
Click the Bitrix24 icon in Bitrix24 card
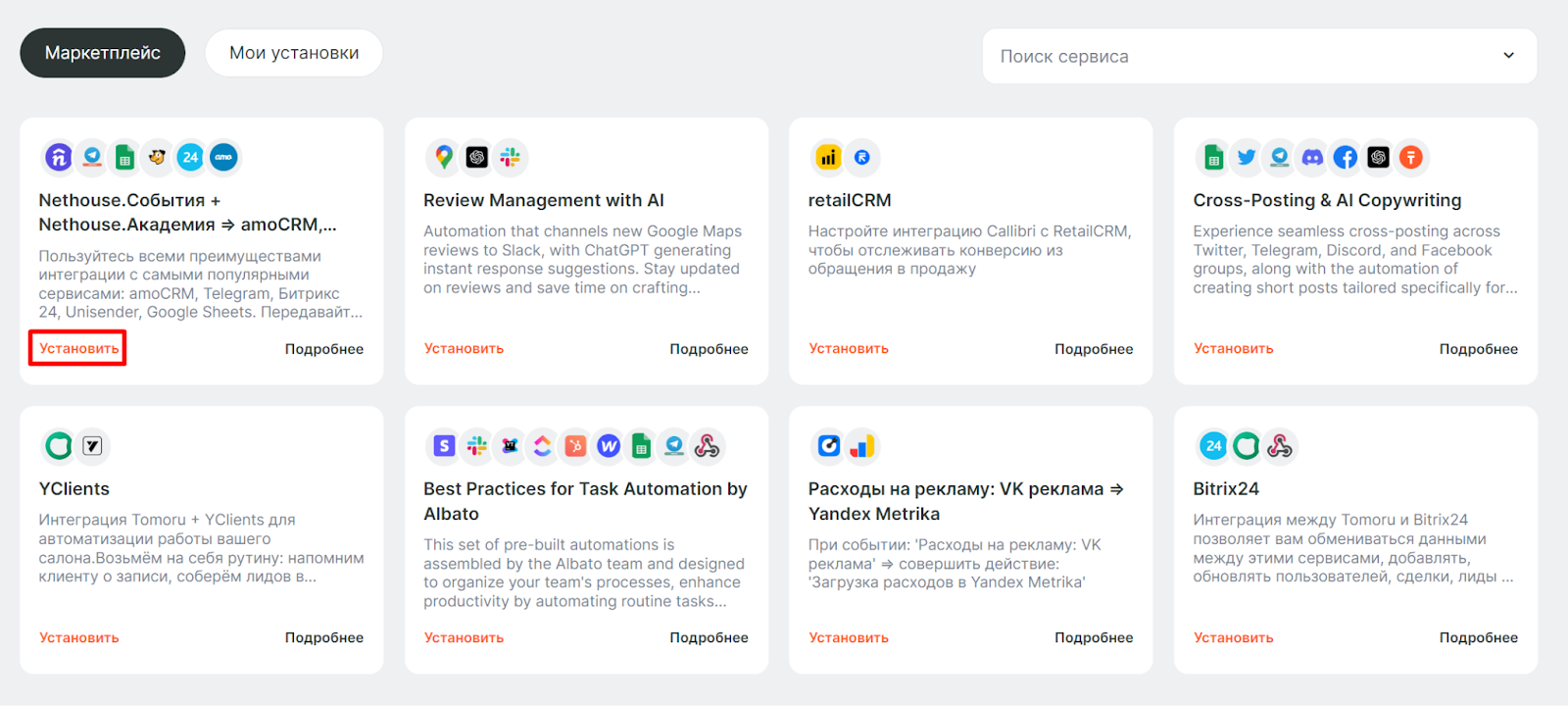1213,446
